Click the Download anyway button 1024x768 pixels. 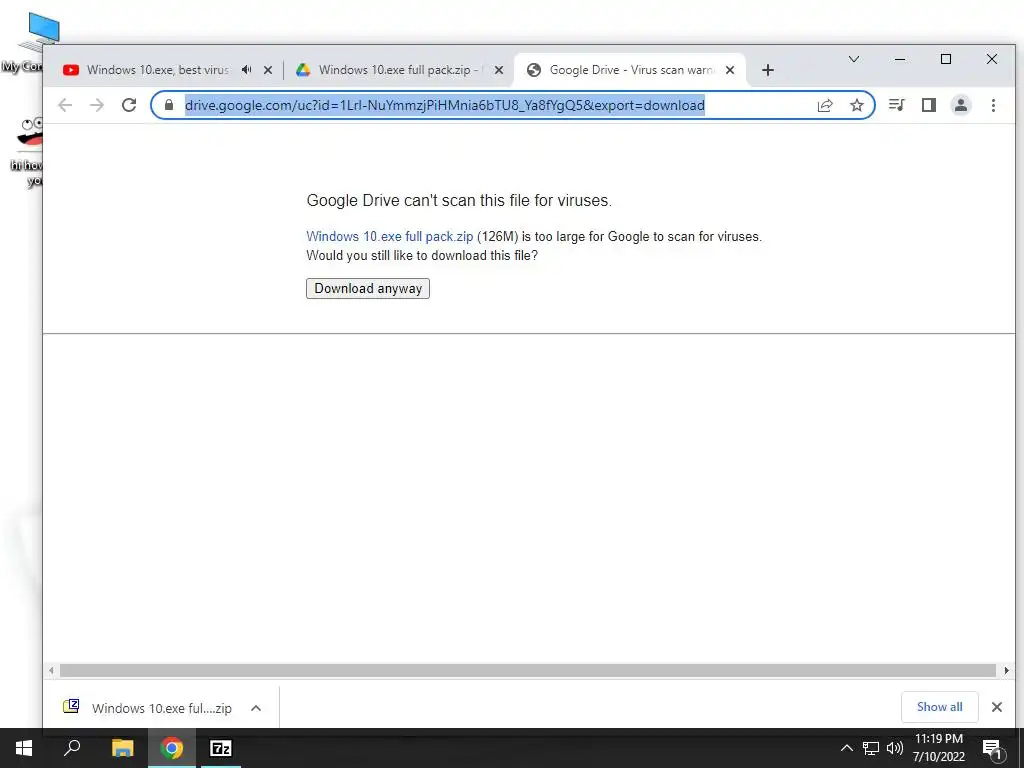(x=368, y=289)
